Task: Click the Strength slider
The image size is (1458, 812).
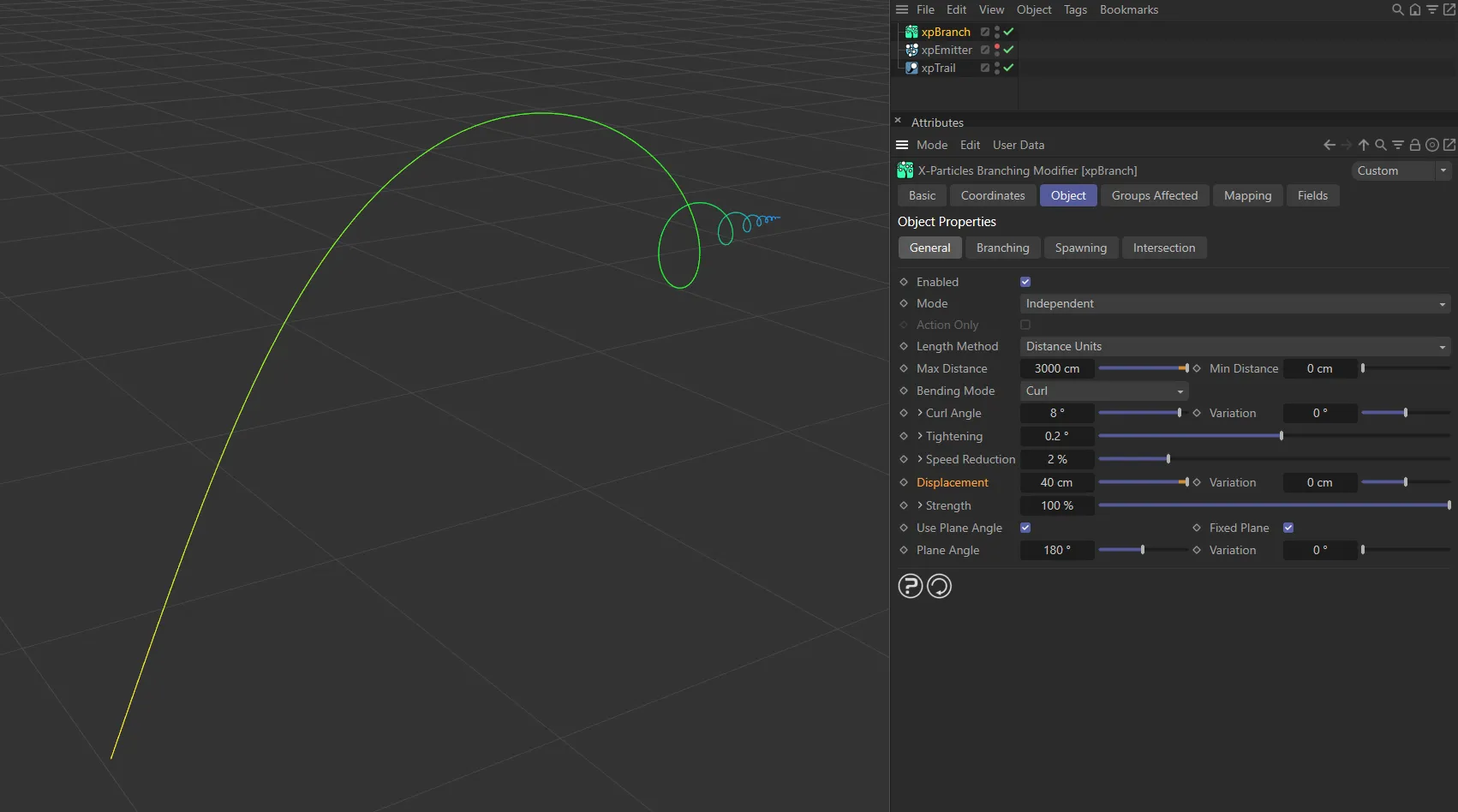Action: 1274,505
